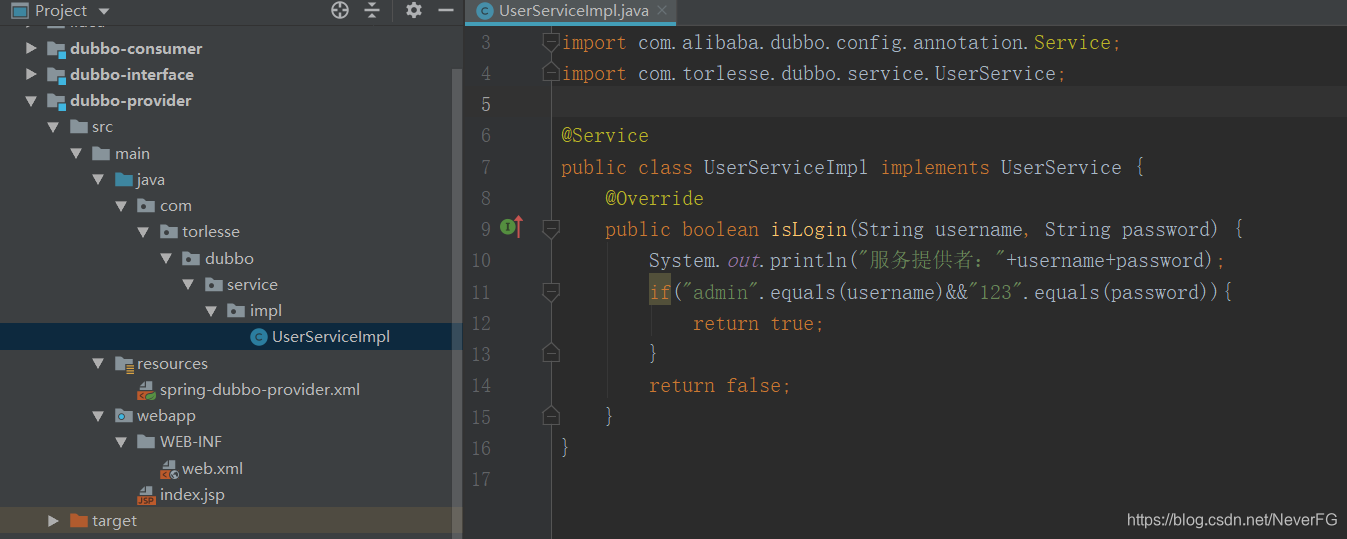1347x539 pixels.
Task: Expand the target folder
Action: (x=53, y=521)
